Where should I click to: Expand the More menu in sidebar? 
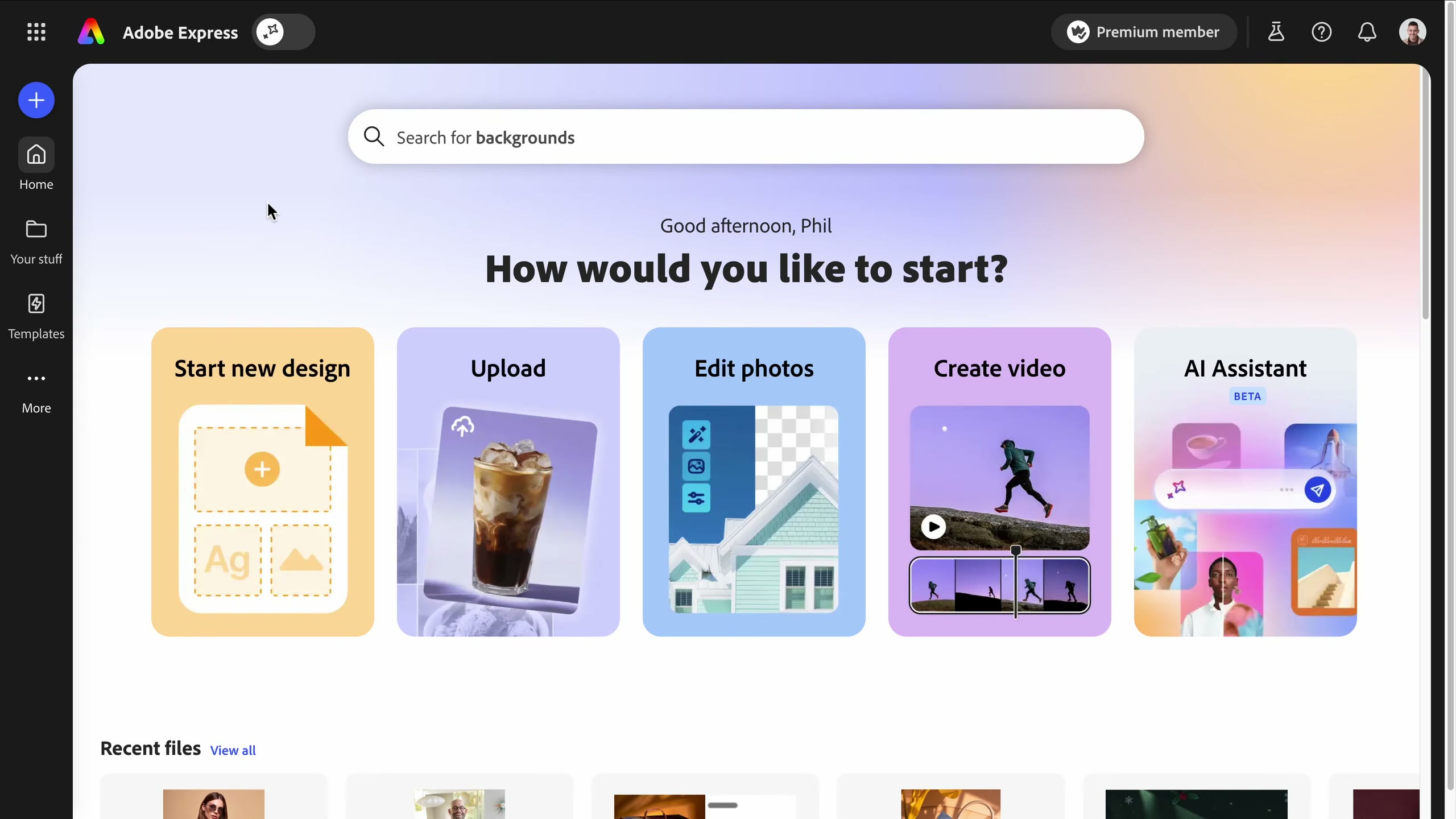(x=36, y=392)
